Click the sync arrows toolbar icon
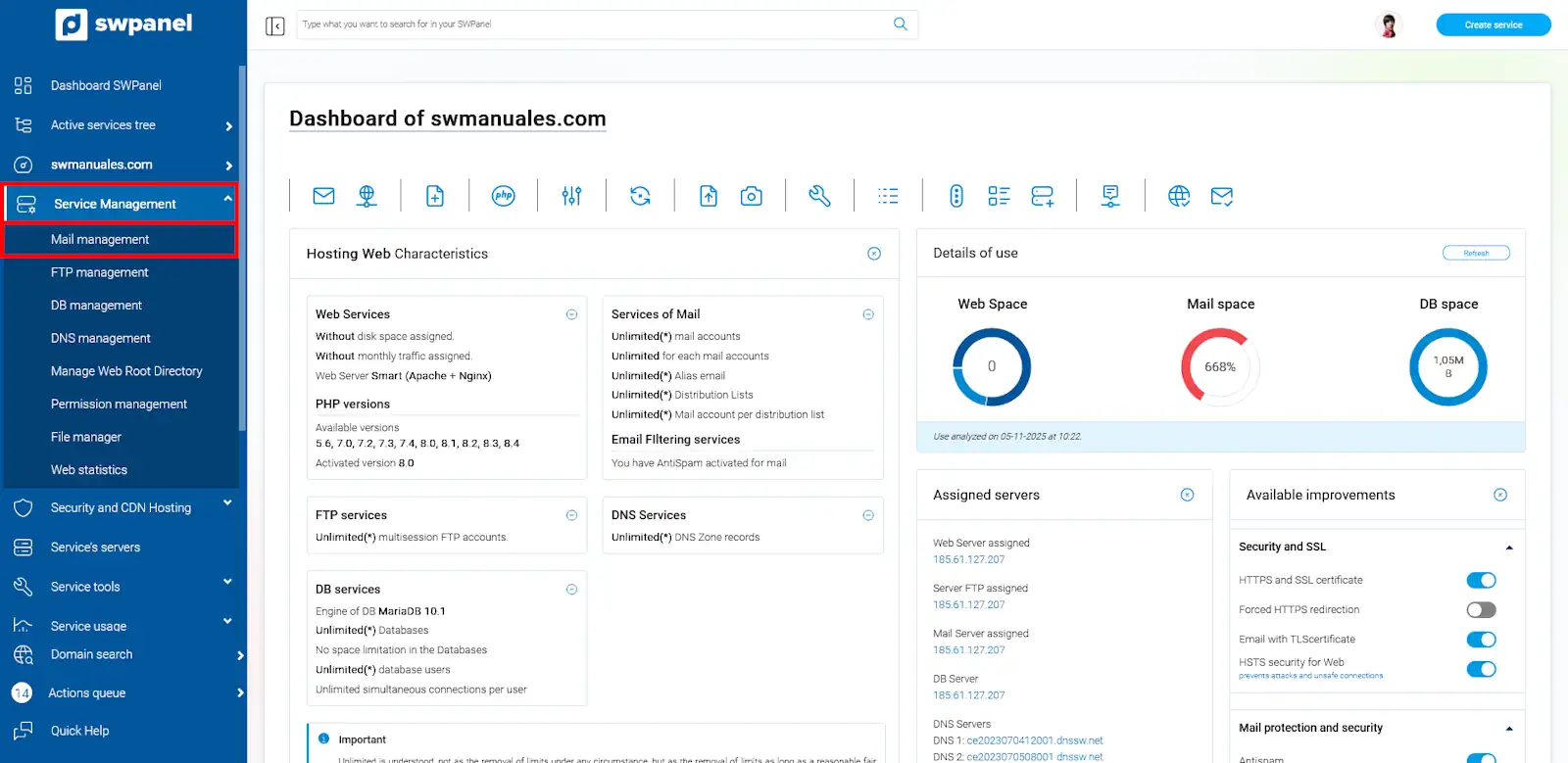This screenshot has width=1568, height=763. tap(640, 196)
